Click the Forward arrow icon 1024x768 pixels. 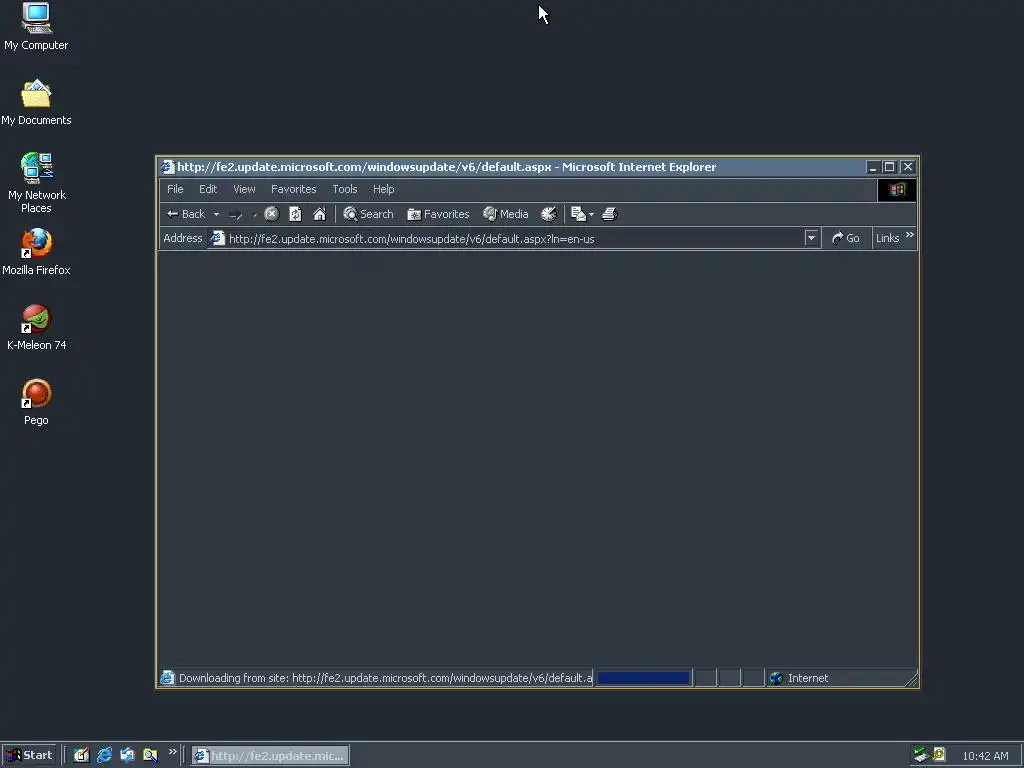pos(236,214)
